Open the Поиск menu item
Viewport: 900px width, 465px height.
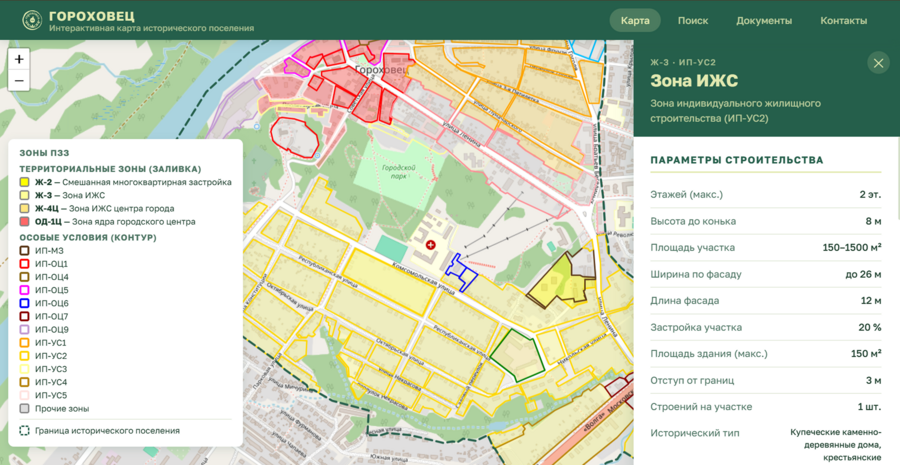tap(693, 21)
